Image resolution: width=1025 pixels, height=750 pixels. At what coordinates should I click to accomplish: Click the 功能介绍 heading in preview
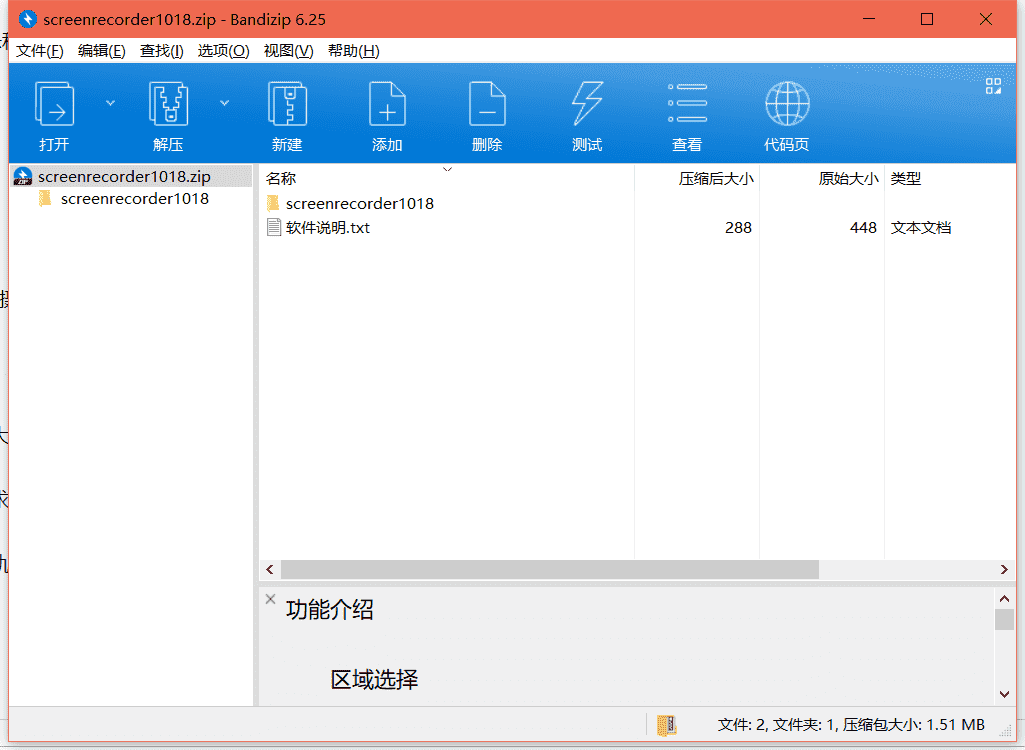coord(329,609)
